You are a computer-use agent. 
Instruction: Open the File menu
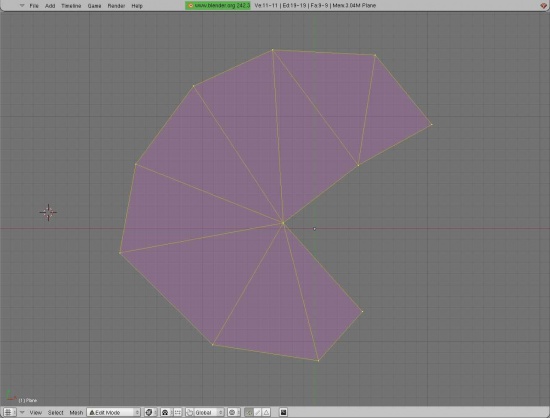(x=34, y=6)
